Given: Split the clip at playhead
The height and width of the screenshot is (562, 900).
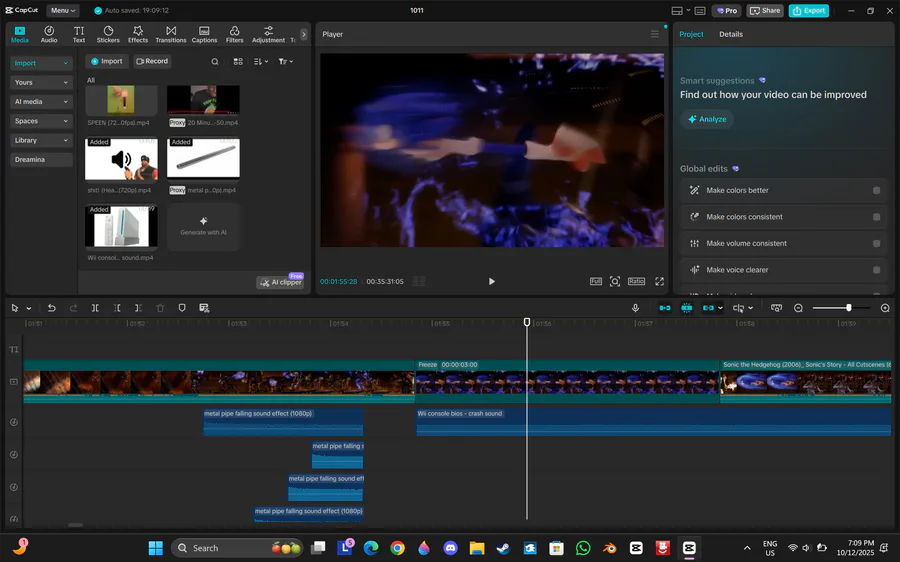Looking at the screenshot, I should tap(95, 308).
